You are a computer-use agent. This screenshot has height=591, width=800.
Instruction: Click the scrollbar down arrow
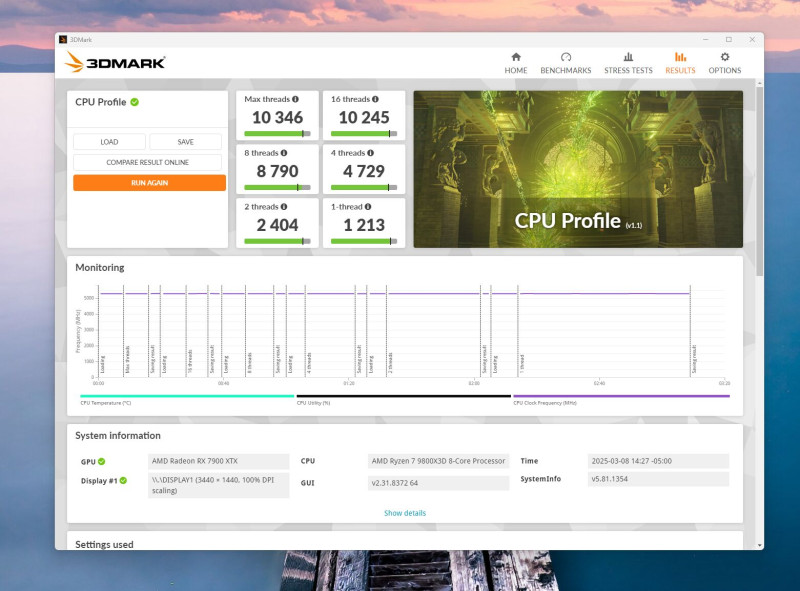pos(760,545)
